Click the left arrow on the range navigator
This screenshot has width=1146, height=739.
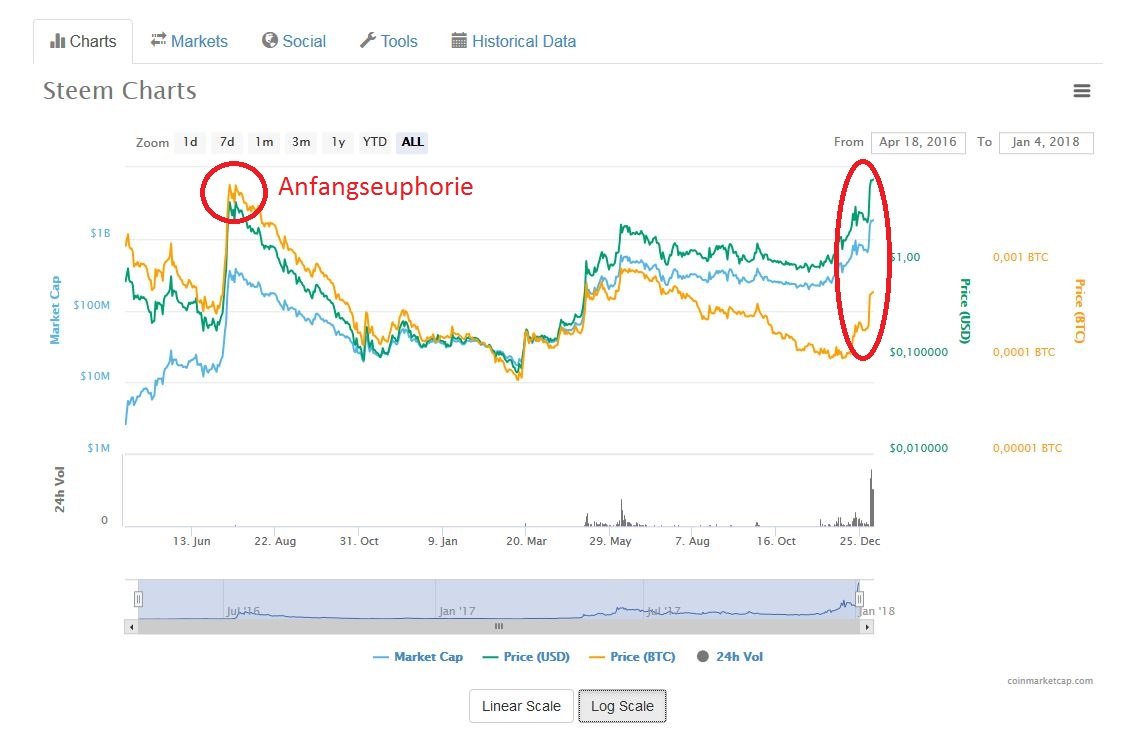click(130, 626)
